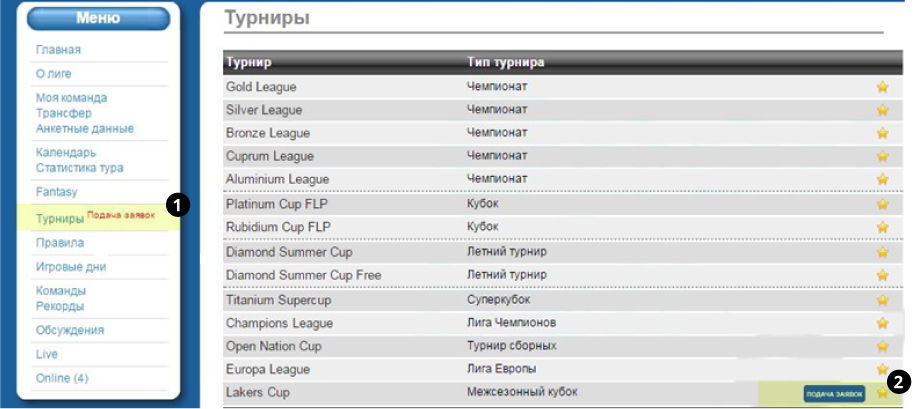Screen dimensions: 922x409
Task: Click the star beside Silver League
Action: 882,110
